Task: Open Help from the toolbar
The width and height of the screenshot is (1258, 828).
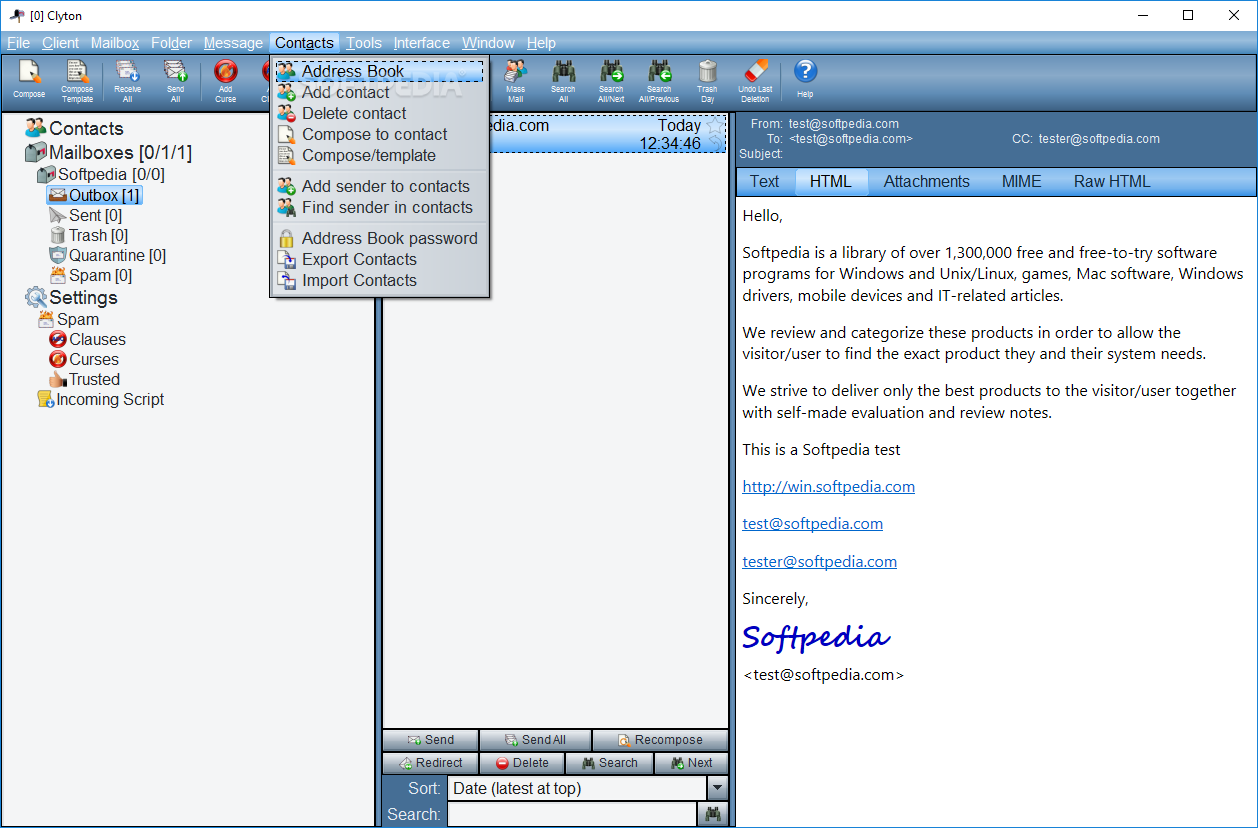Action: [805, 78]
